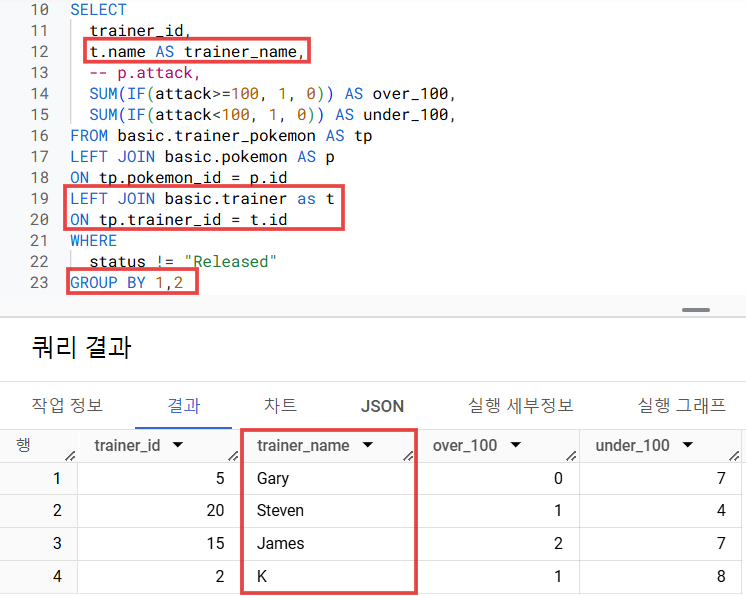Click the LEFT JOIN basic.trainer line
The image size is (746, 596).
coord(202,199)
